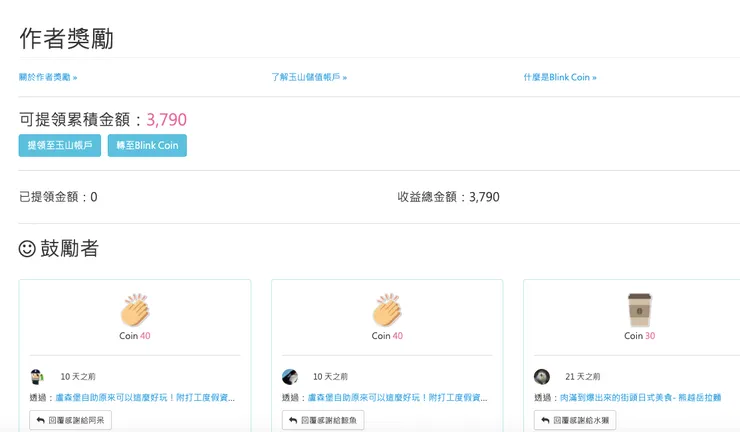Click the Coin 30 label
The height and width of the screenshot is (432, 740).
639,336
